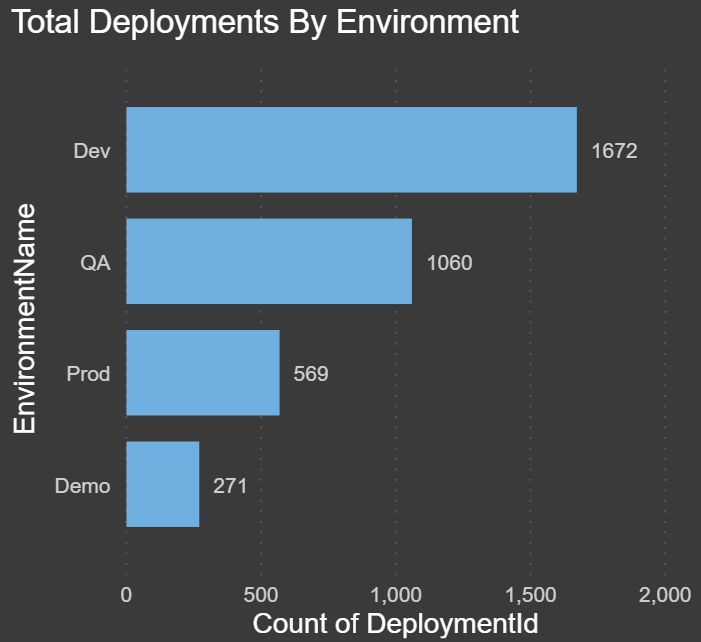This screenshot has width=701, height=642.
Task: Select the 500 x-axis tick label
Action: click(x=261, y=594)
